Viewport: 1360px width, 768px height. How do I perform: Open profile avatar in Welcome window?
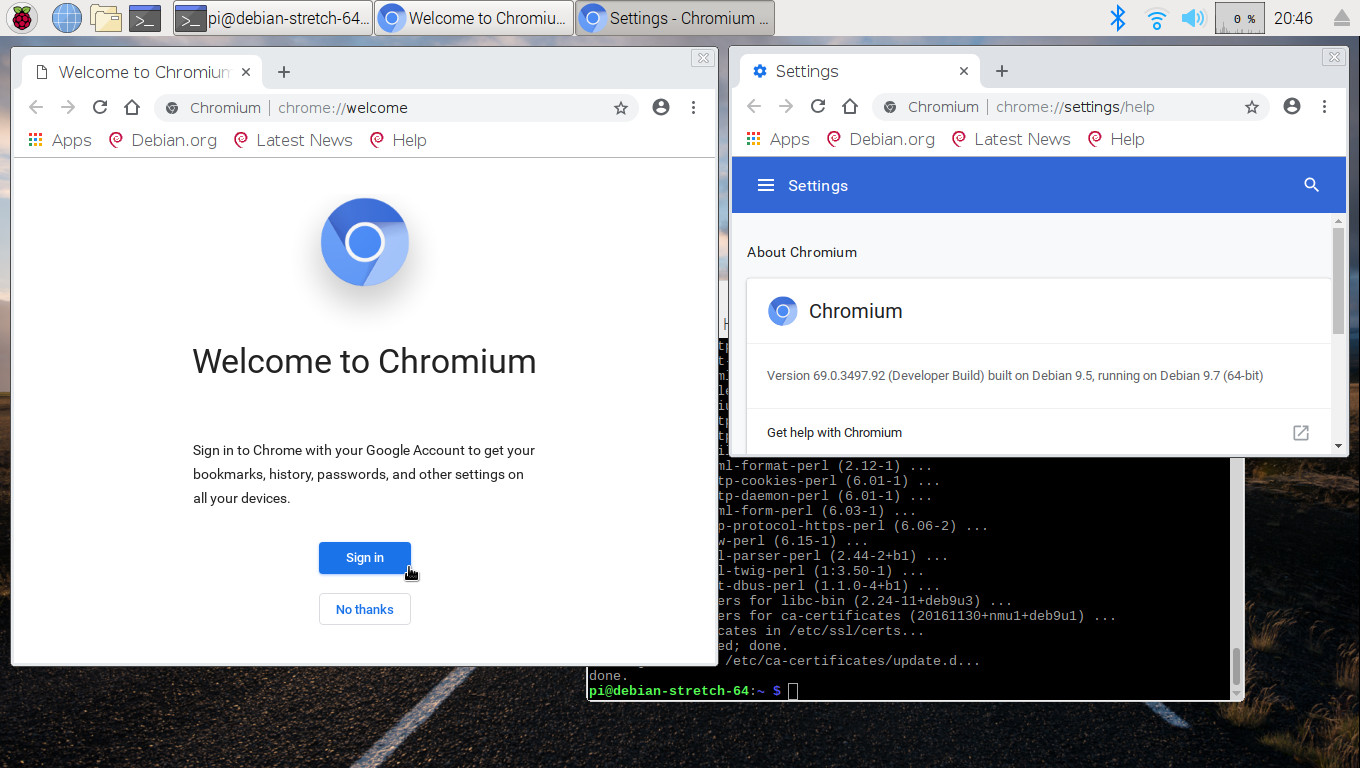point(661,107)
